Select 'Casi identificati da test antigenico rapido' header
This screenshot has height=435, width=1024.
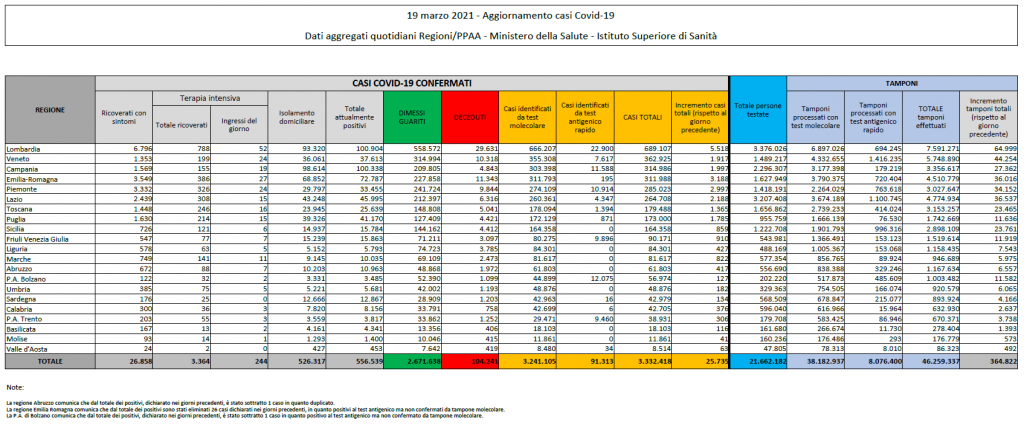[584, 117]
